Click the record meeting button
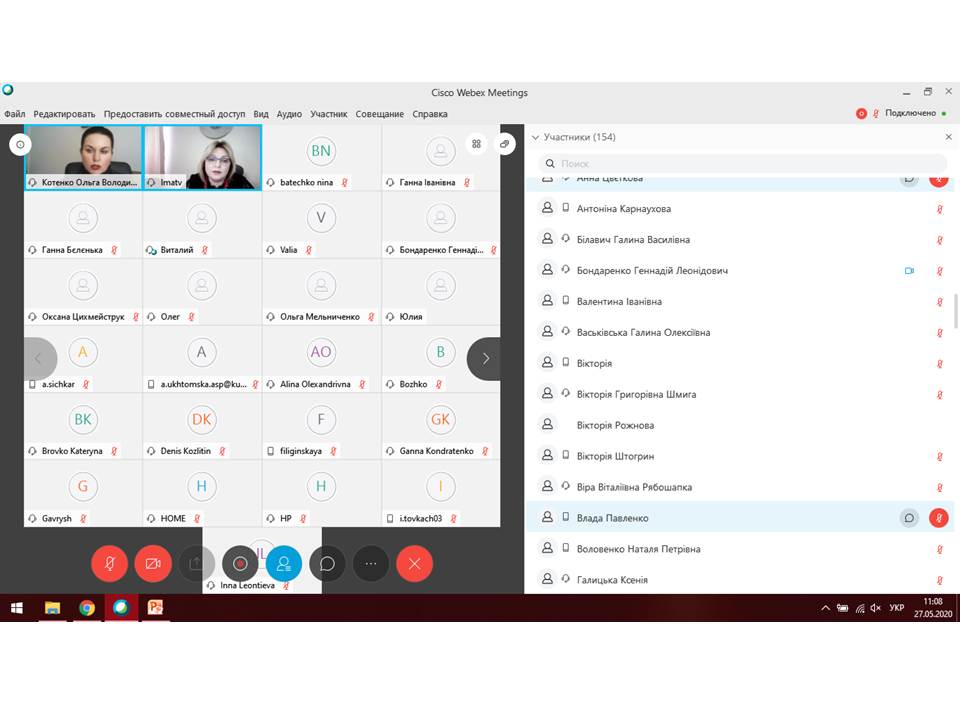Viewport: 960px width, 720px height. (x=240, y=564)
